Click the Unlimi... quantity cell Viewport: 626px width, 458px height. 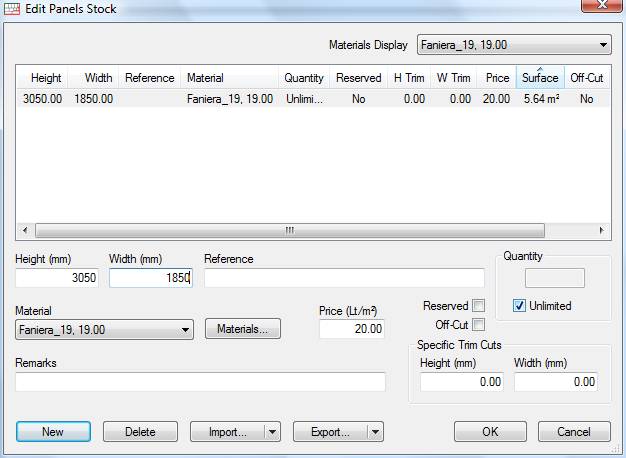304,99
